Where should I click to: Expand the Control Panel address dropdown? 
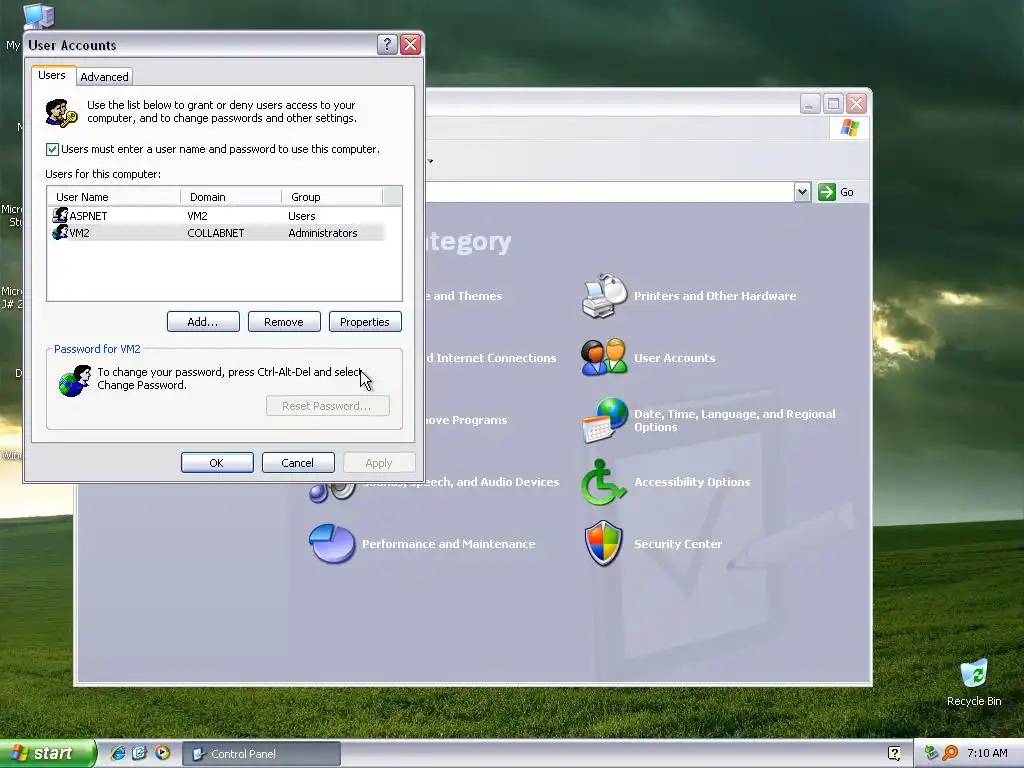[x=803, y=192]
